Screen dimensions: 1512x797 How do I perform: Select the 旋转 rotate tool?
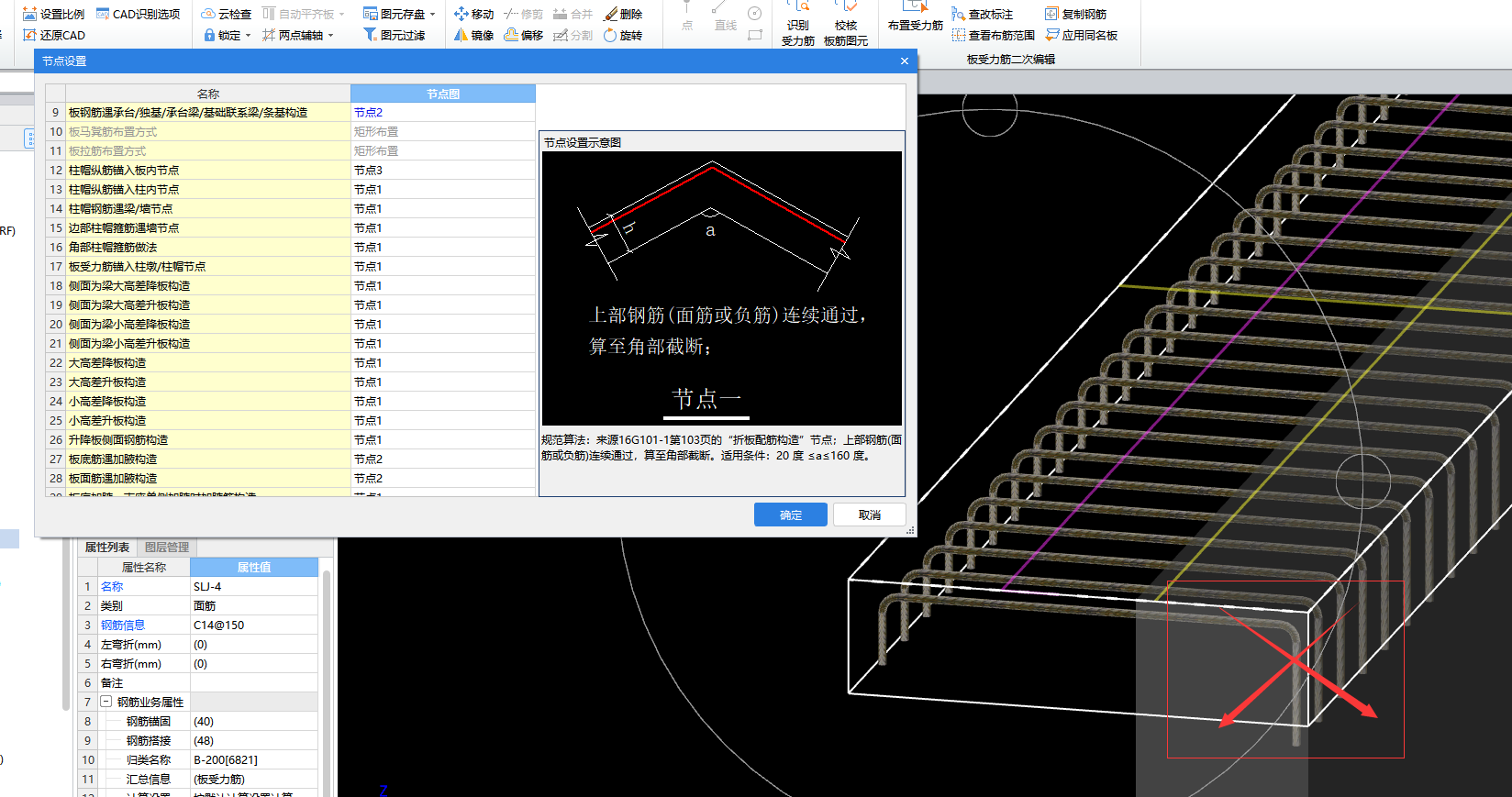(623, 35)
